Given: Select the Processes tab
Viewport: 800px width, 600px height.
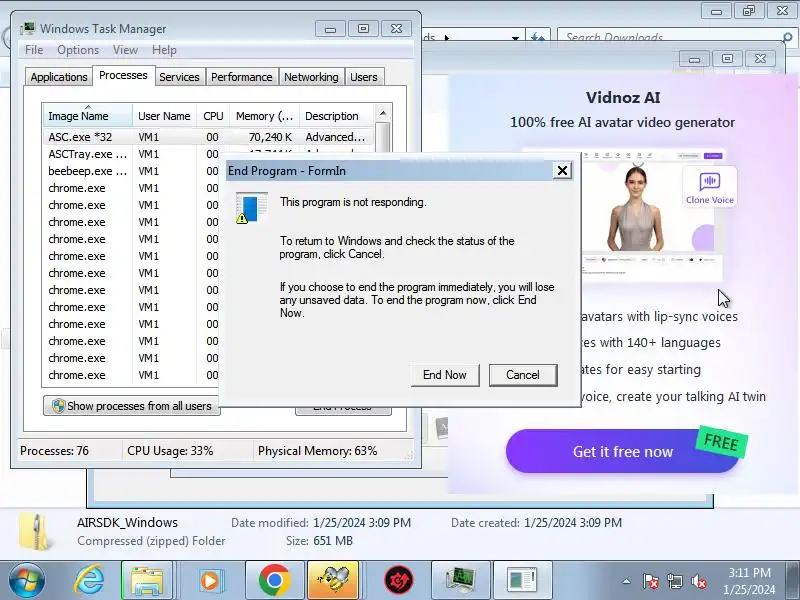Looking at the screenshot, I should click(x=123, y=76).
